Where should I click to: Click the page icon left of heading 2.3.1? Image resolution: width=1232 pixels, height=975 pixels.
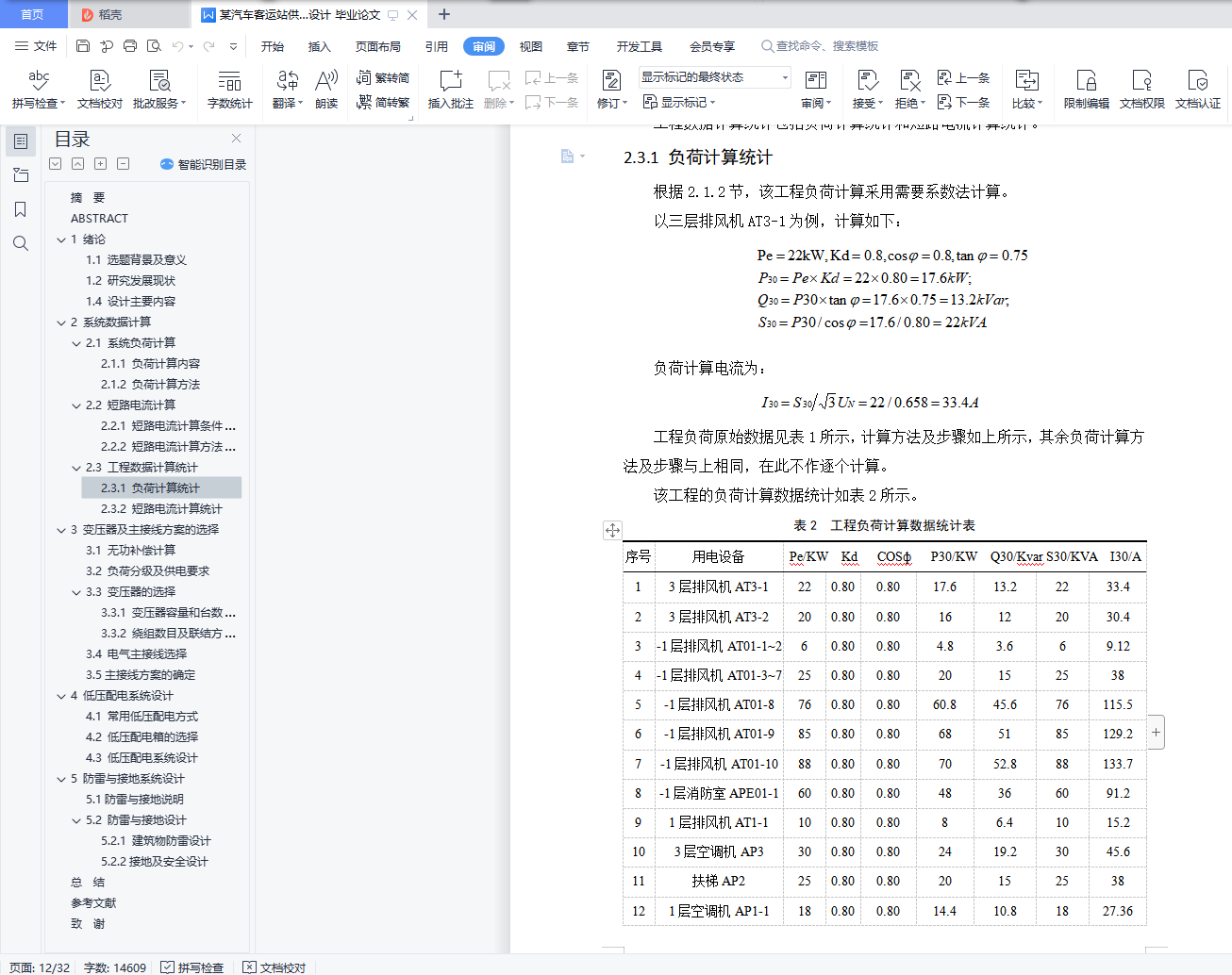[x=568, y=157]
